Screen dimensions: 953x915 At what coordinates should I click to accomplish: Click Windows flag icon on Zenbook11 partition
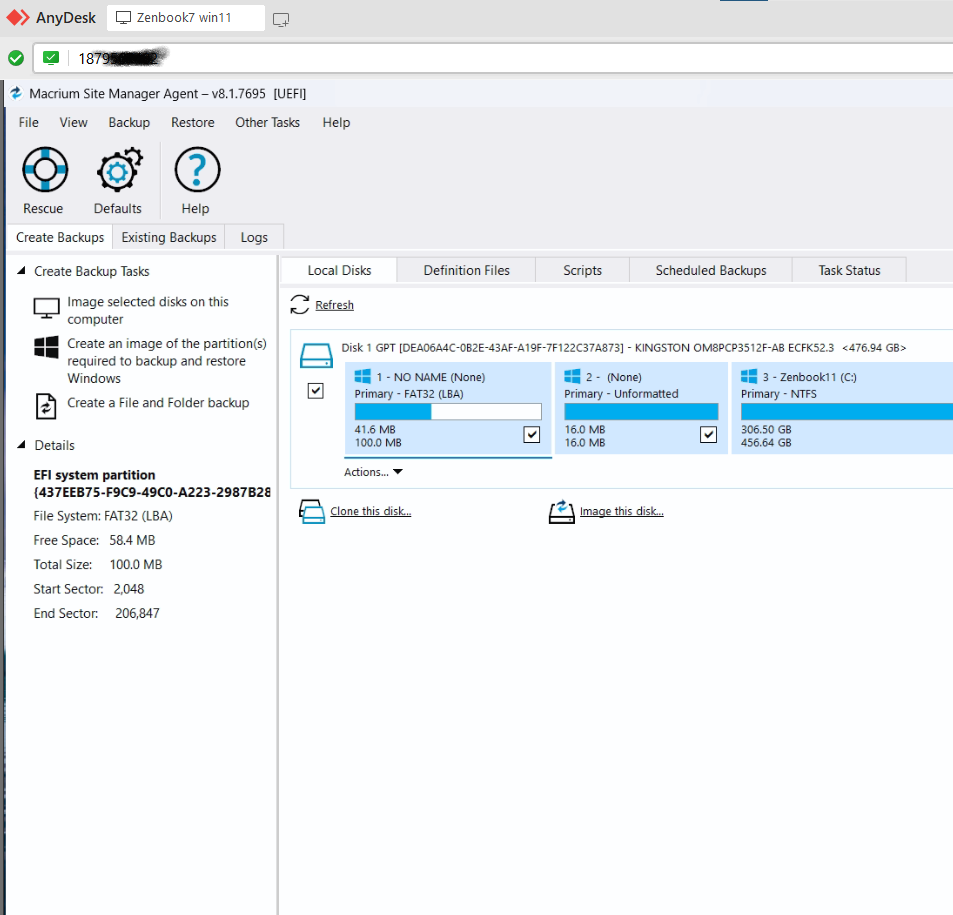click(x=749, y=376)
